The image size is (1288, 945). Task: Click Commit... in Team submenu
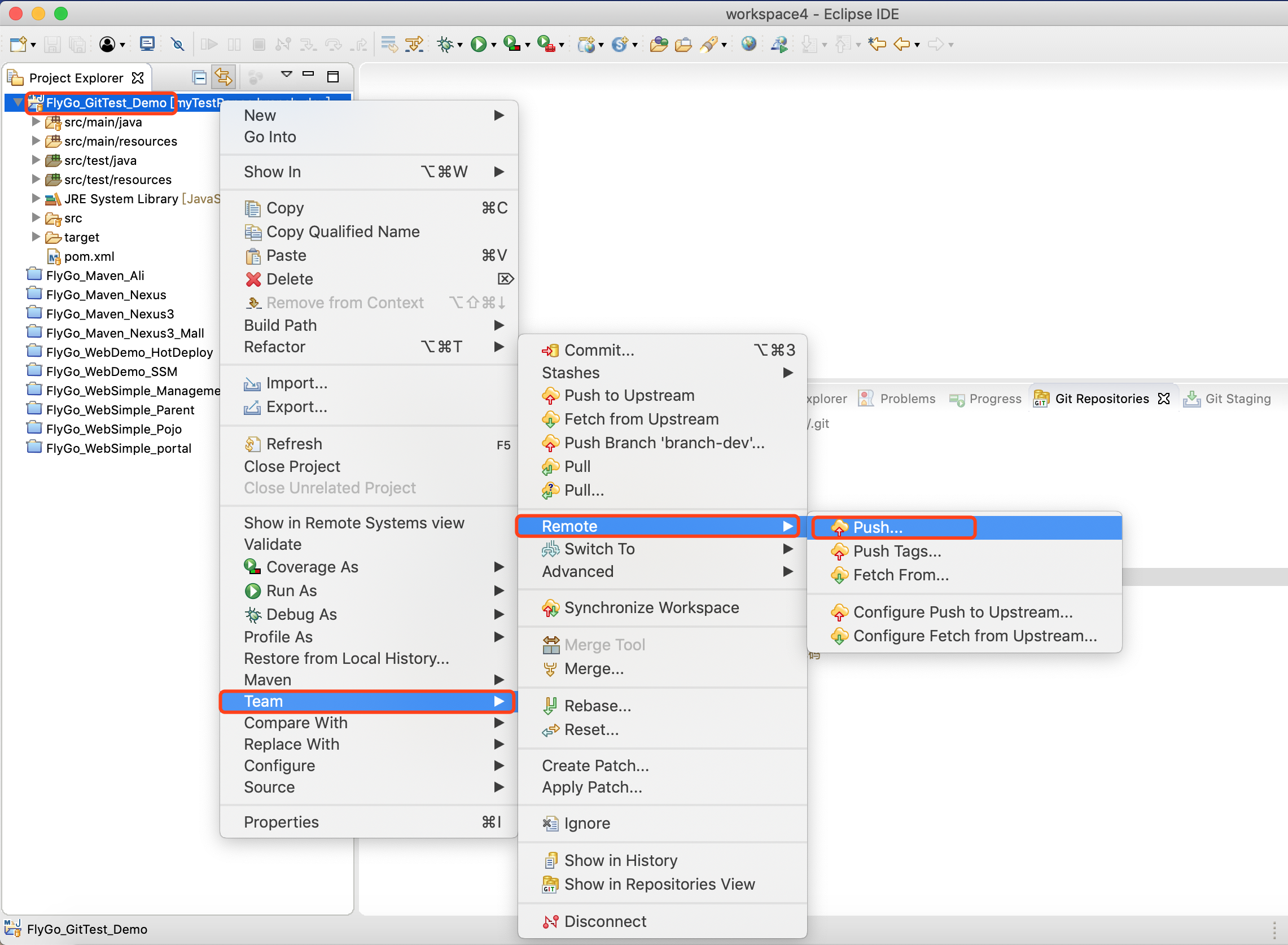click(599, 350)
